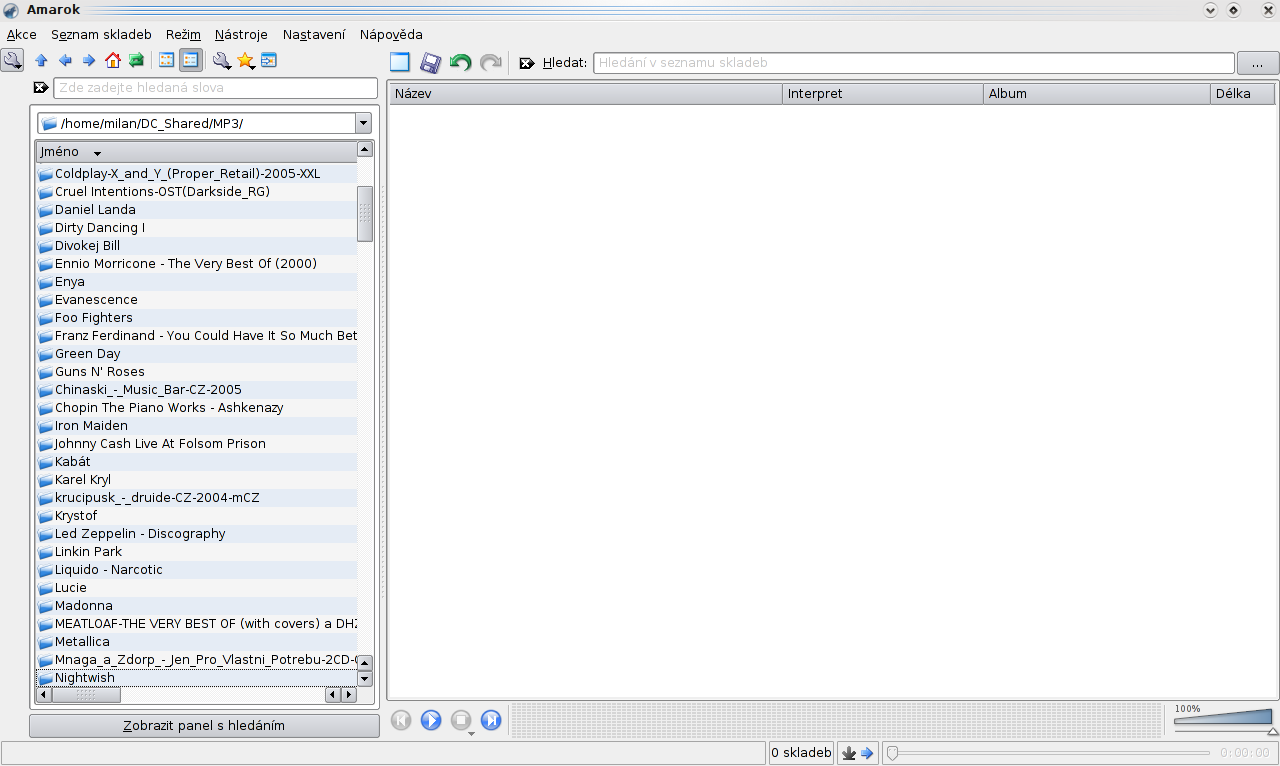
Task: Open the file browser wrench settings menu
Action: pos(222,61)
